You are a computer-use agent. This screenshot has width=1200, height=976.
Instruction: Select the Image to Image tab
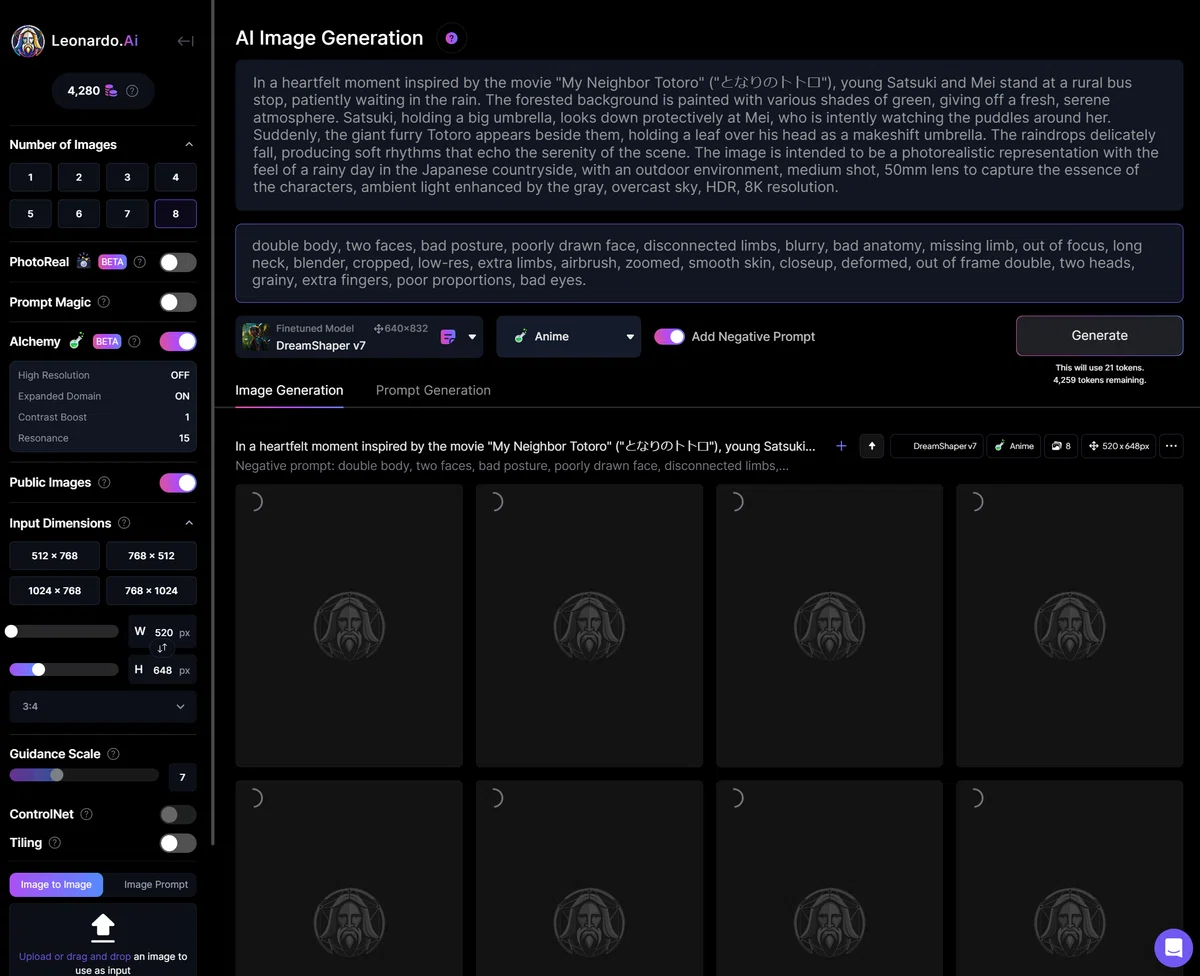(56, 884)
